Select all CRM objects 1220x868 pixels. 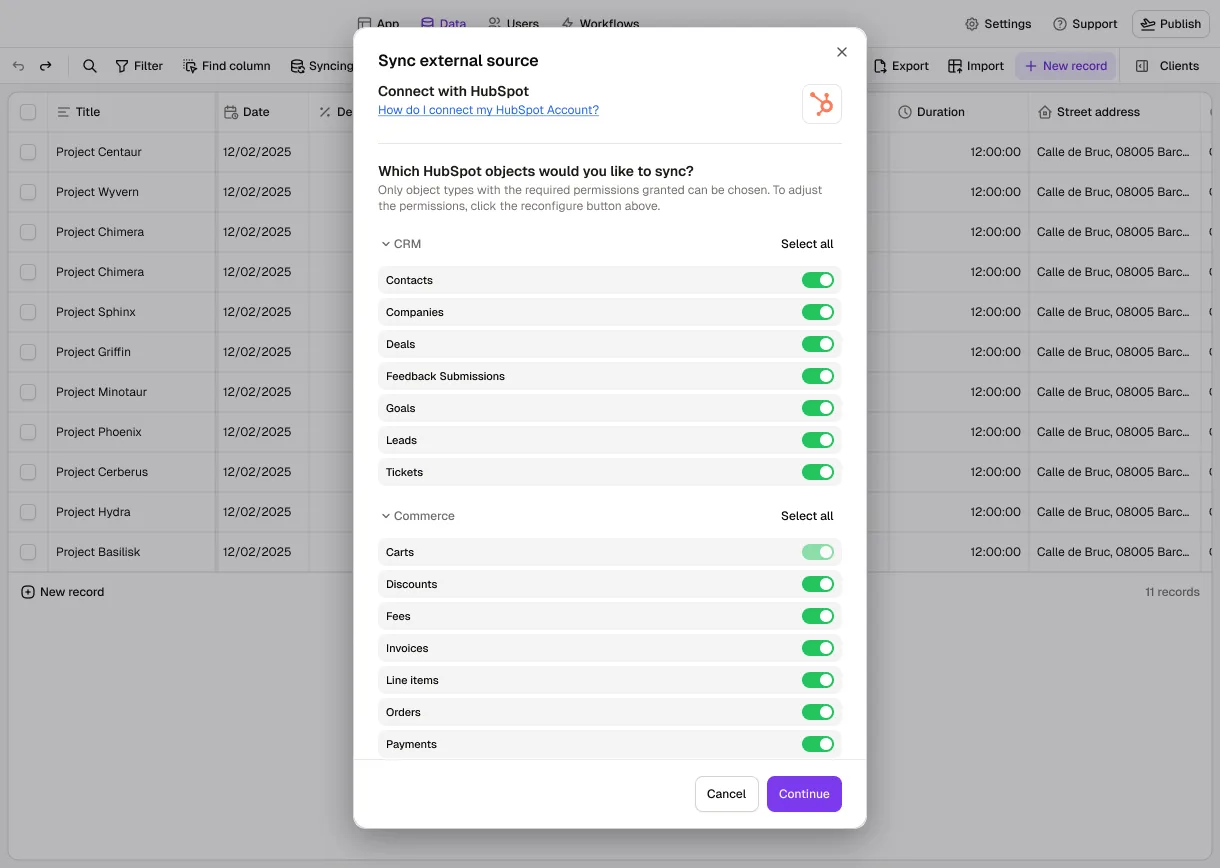click(807, 244)
